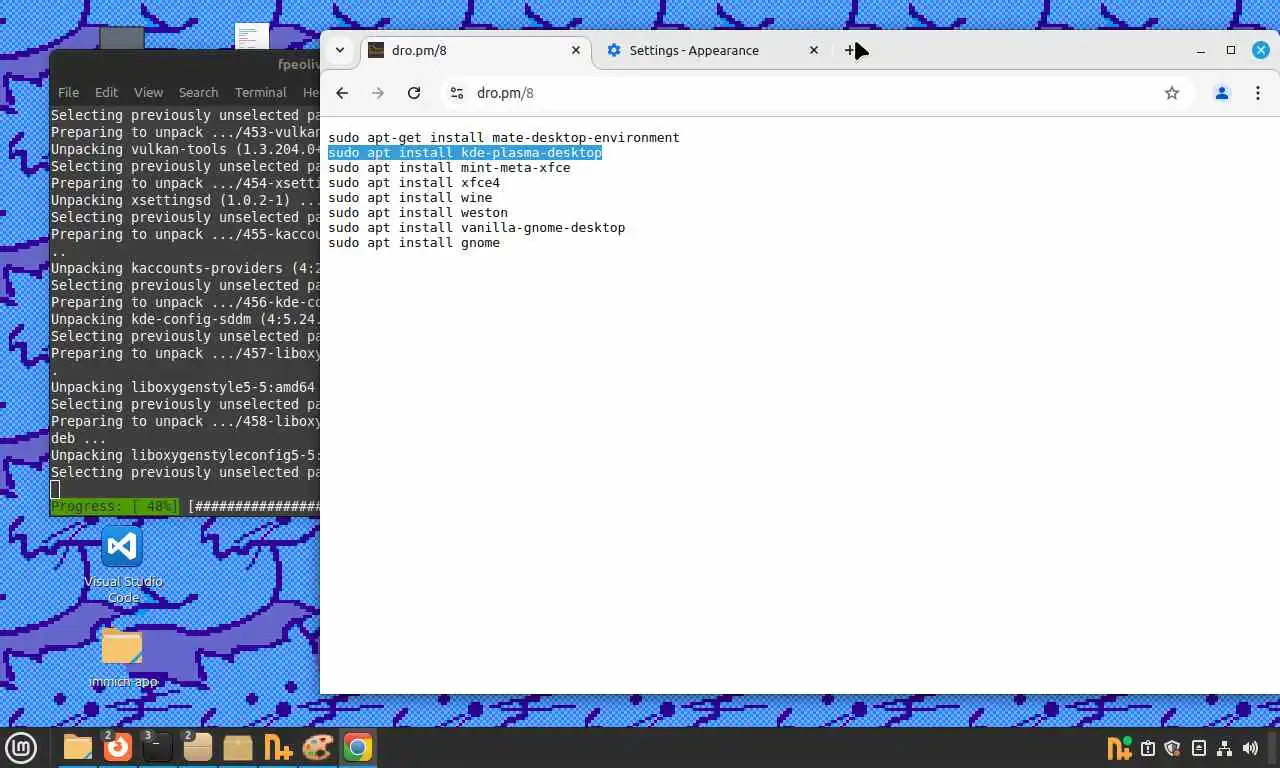Open the terminal View menu

(148, 92)
